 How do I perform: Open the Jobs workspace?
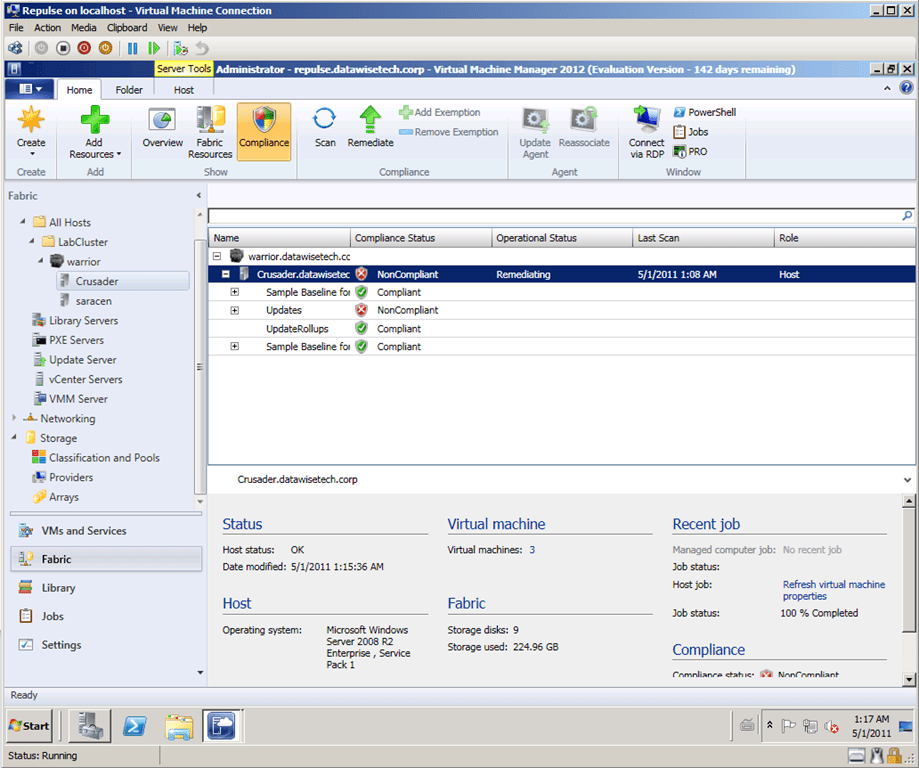106,616
